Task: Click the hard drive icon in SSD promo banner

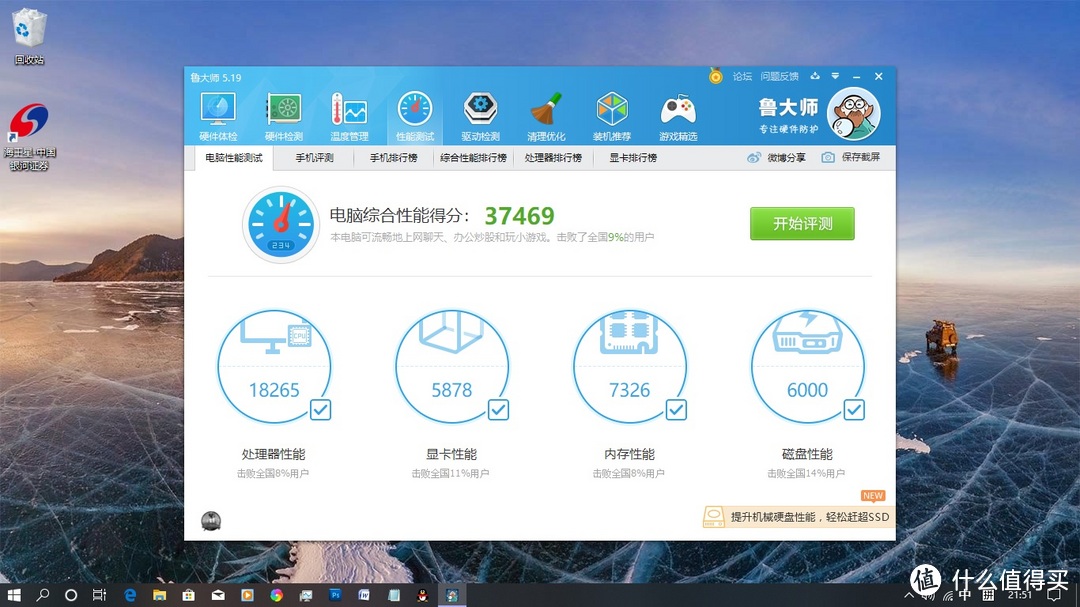Action: coord(714,517)
